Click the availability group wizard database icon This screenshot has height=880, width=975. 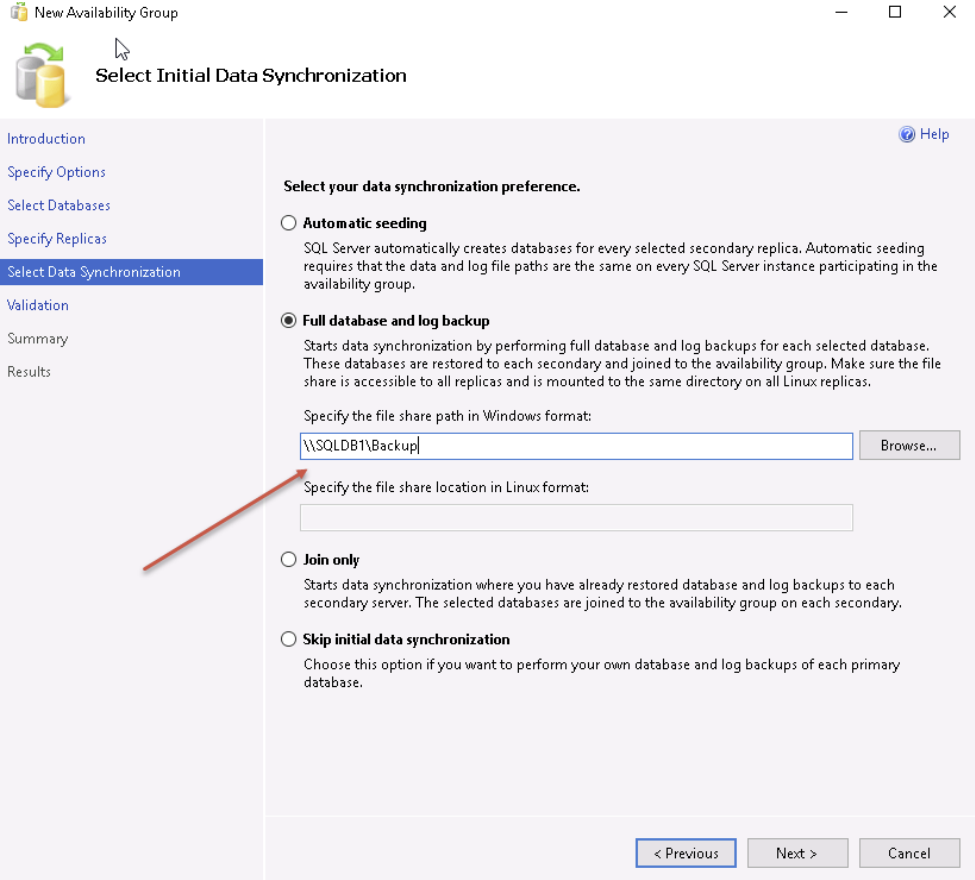coord(41,75)
